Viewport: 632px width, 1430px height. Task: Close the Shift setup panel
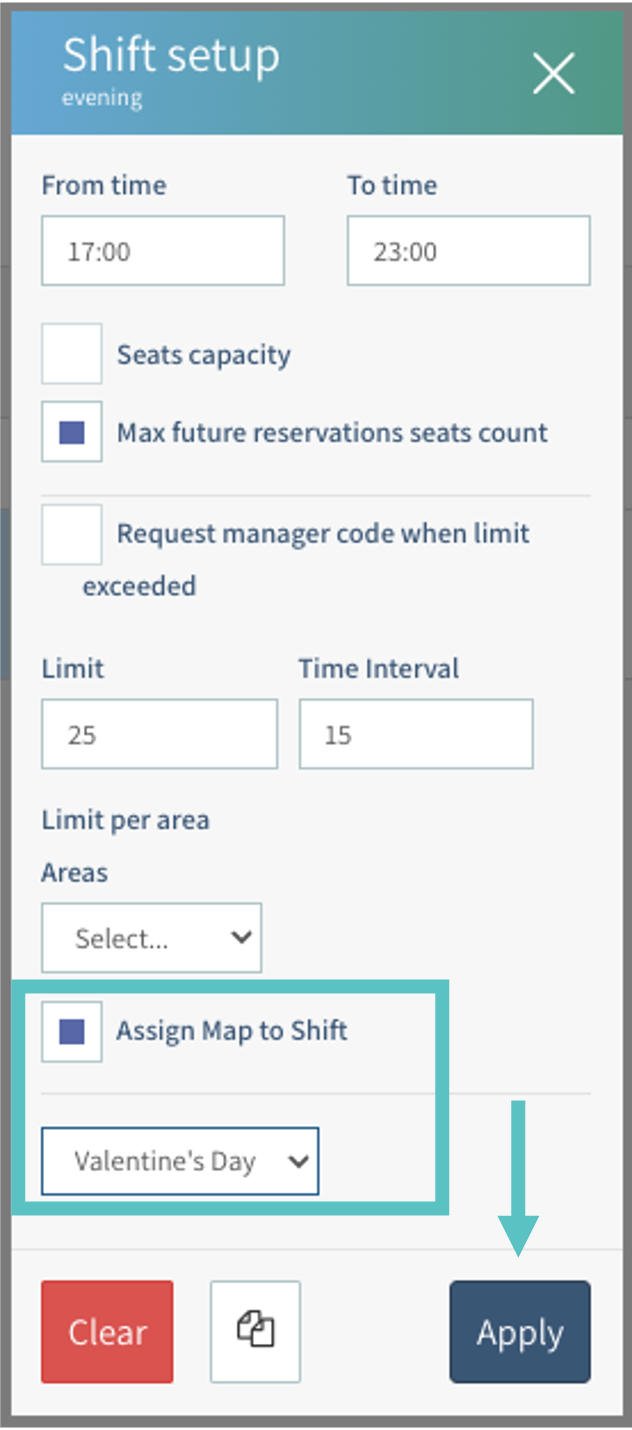(553, 74)
